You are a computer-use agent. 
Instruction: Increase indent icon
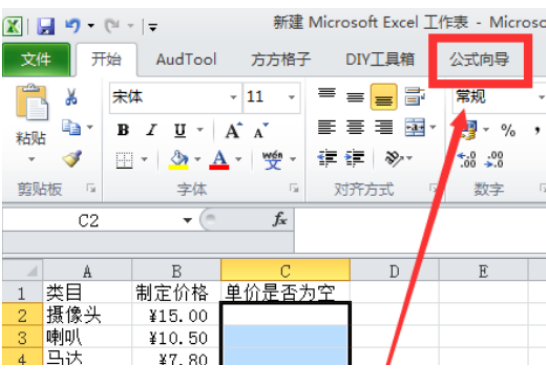(354, 158)
